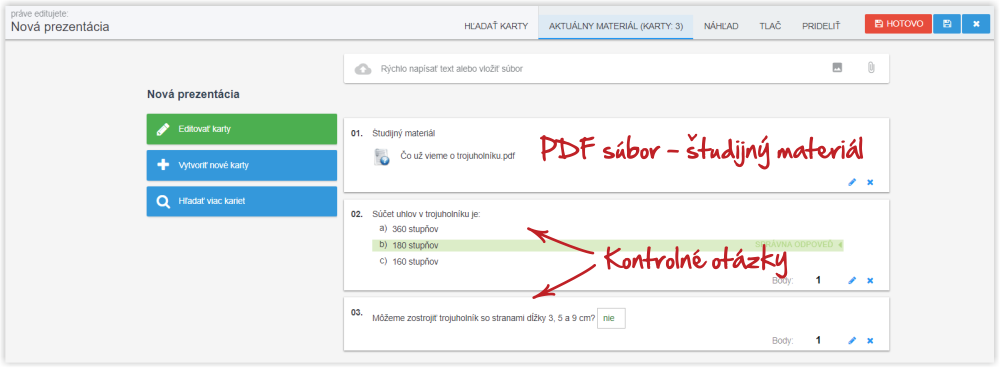Click the red HOTOVO button
Screen dimensions: 1000x368
tap(898, 24)
